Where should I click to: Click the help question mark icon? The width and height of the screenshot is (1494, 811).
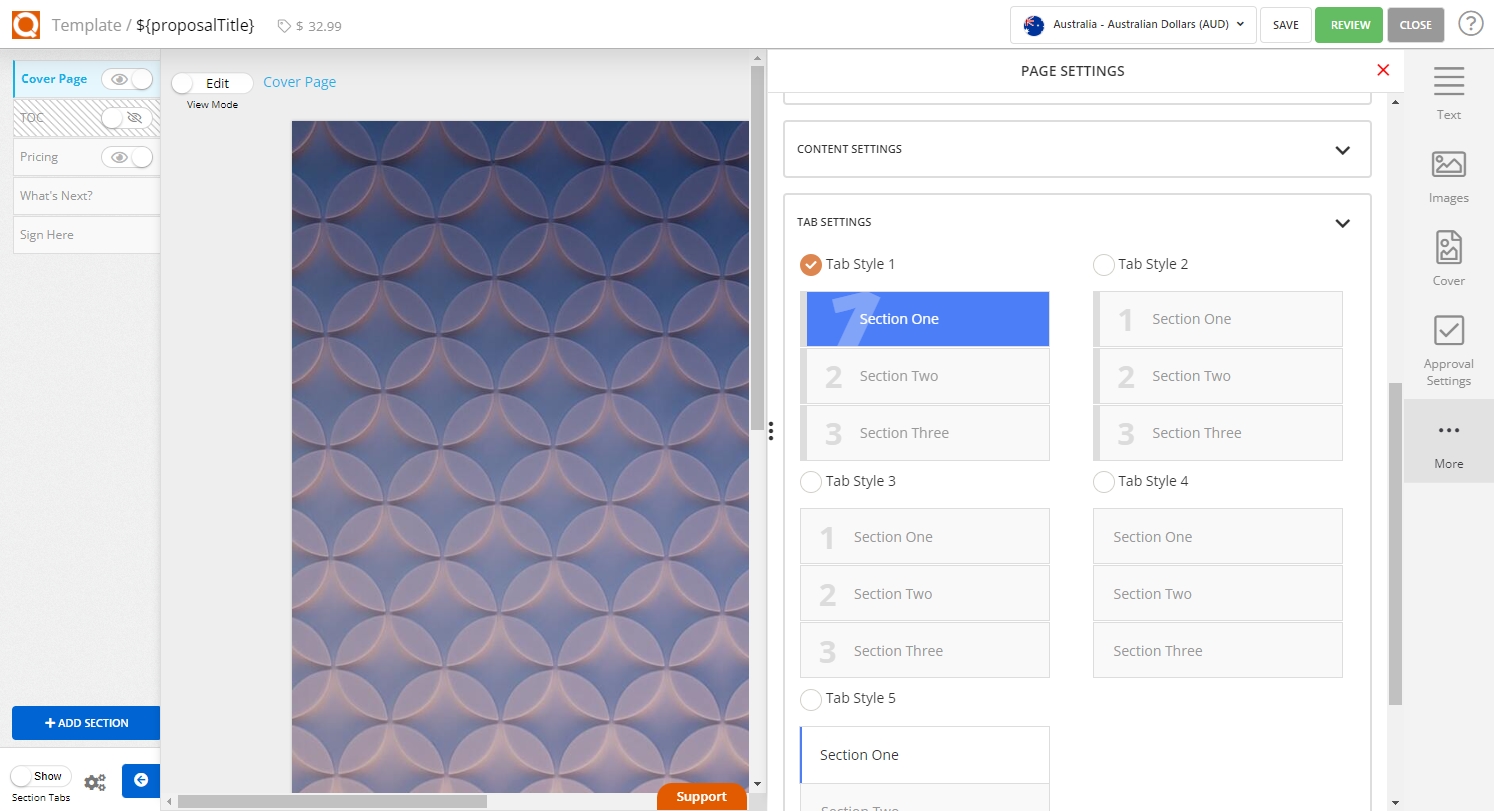coord(1470,24)
